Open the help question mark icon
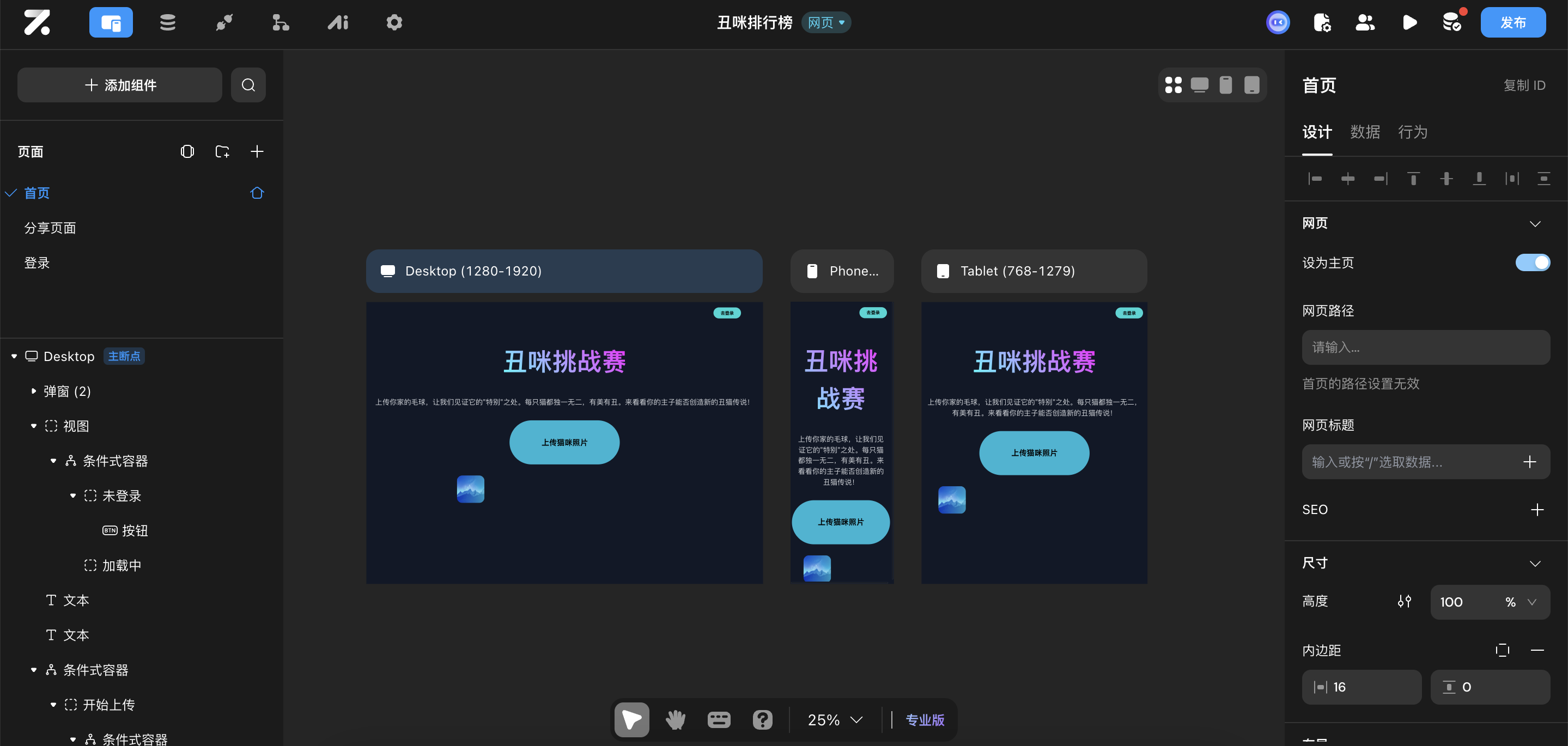 762,719
